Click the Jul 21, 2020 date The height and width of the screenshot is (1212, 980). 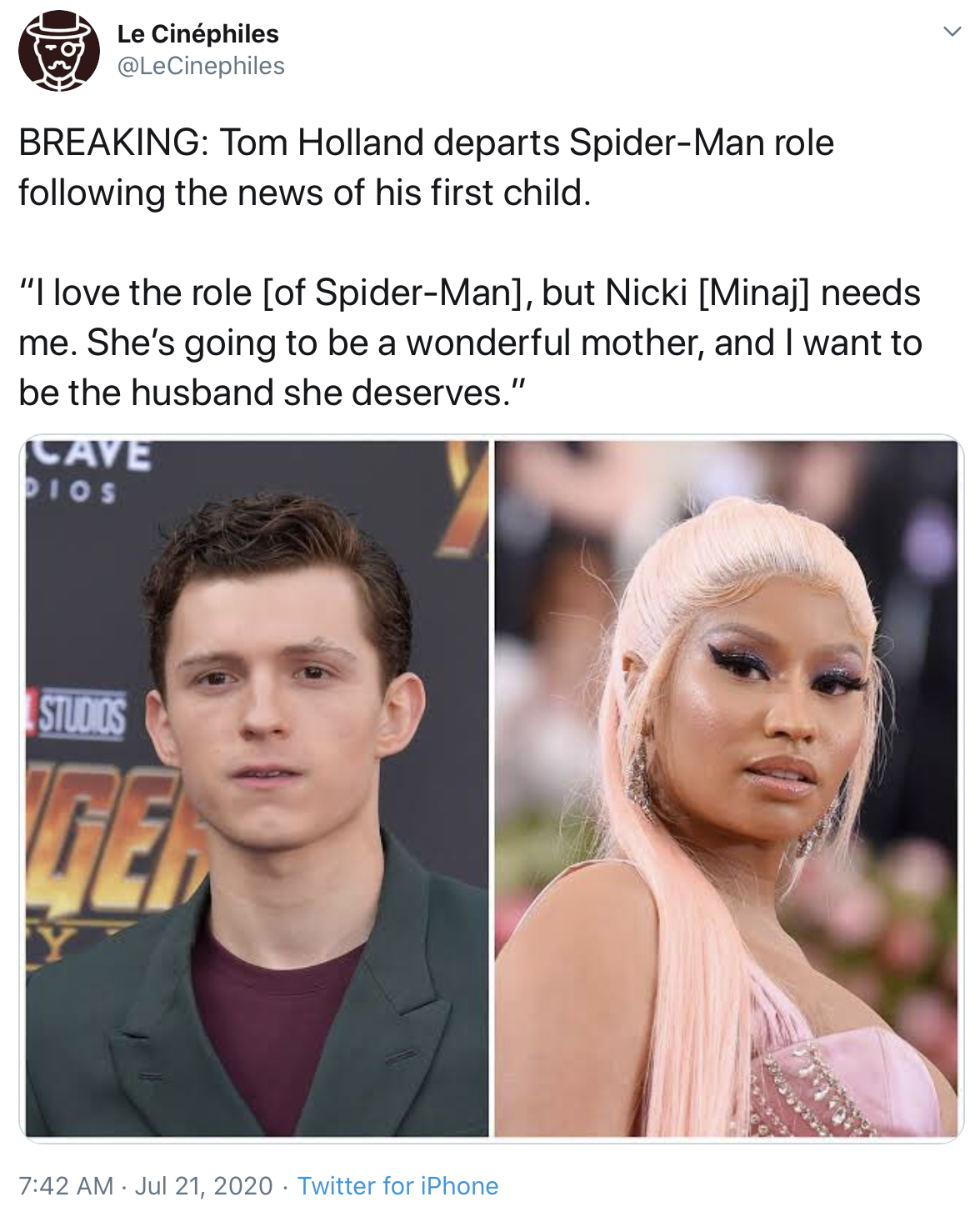pos(203,1185)
